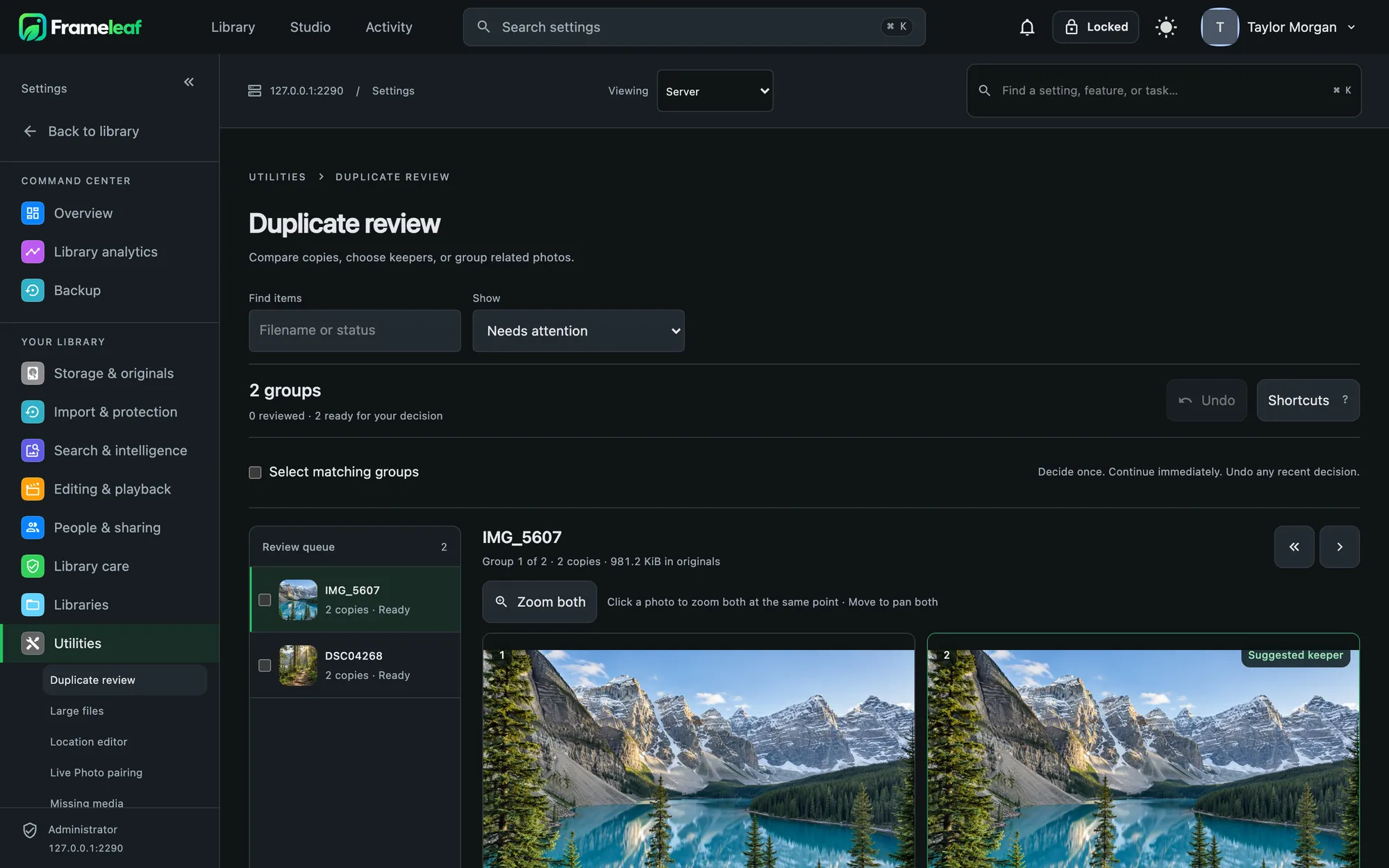Click Zoom both button

(540, 602)
